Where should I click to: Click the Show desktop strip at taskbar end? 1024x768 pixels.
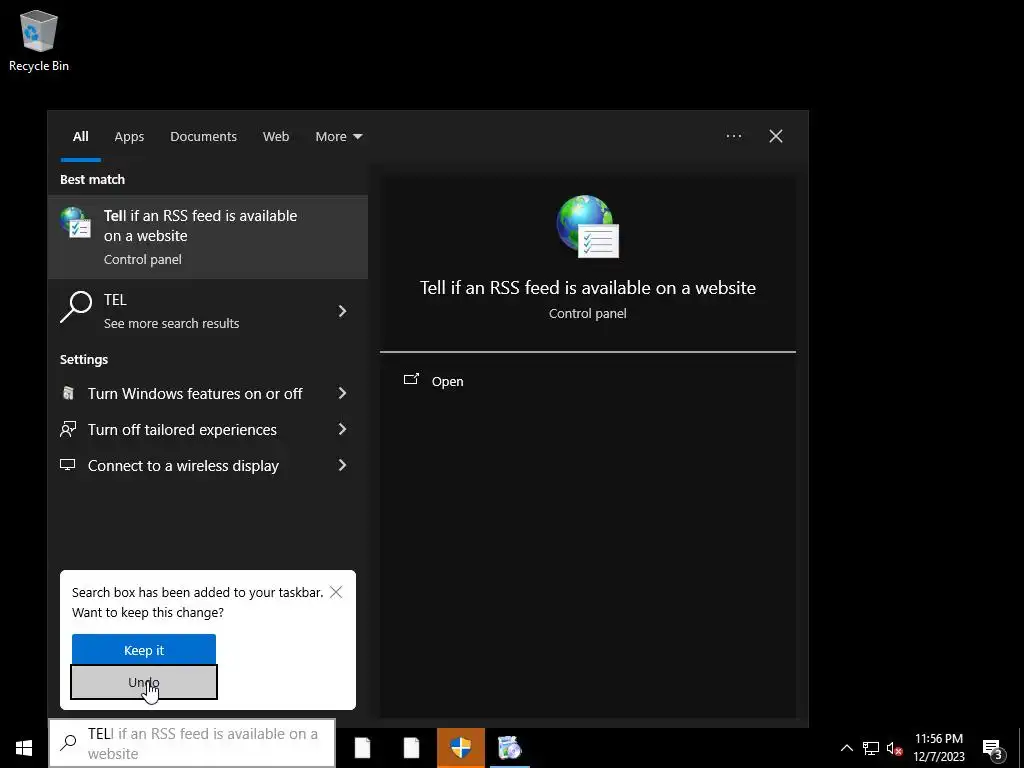pos(1021,748)
